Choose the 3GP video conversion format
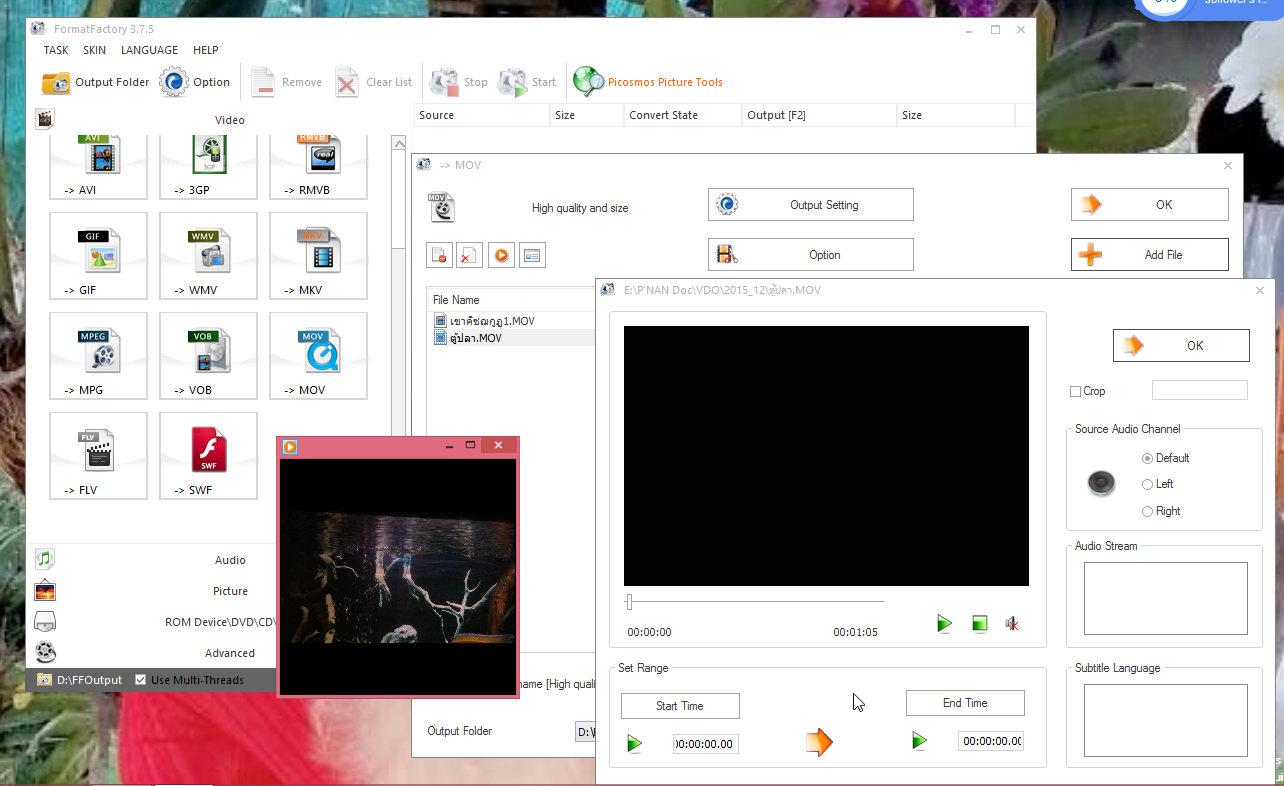The height and width of the screenshot is (786, 1284). click(x=208, y=166)
